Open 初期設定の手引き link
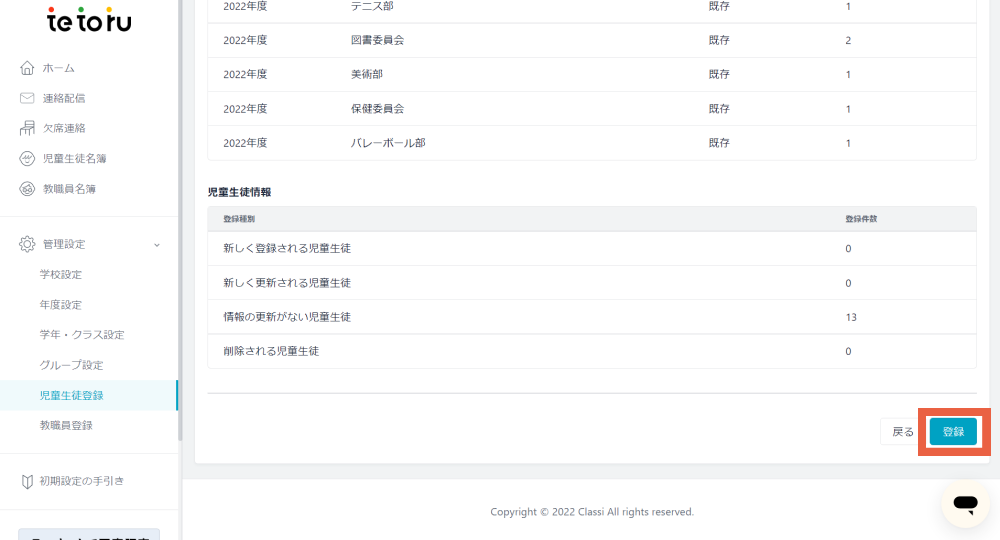This screenshot has width=1000, height=540. pos(82,481)
